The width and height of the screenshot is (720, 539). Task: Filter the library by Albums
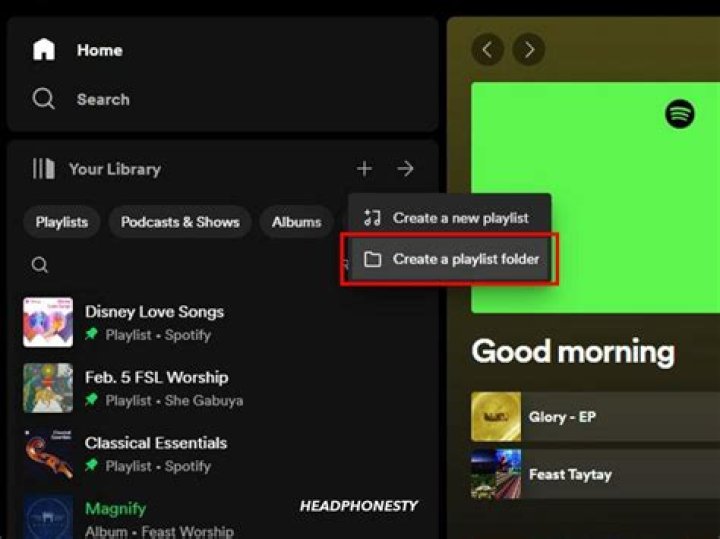tap(296, 222)
